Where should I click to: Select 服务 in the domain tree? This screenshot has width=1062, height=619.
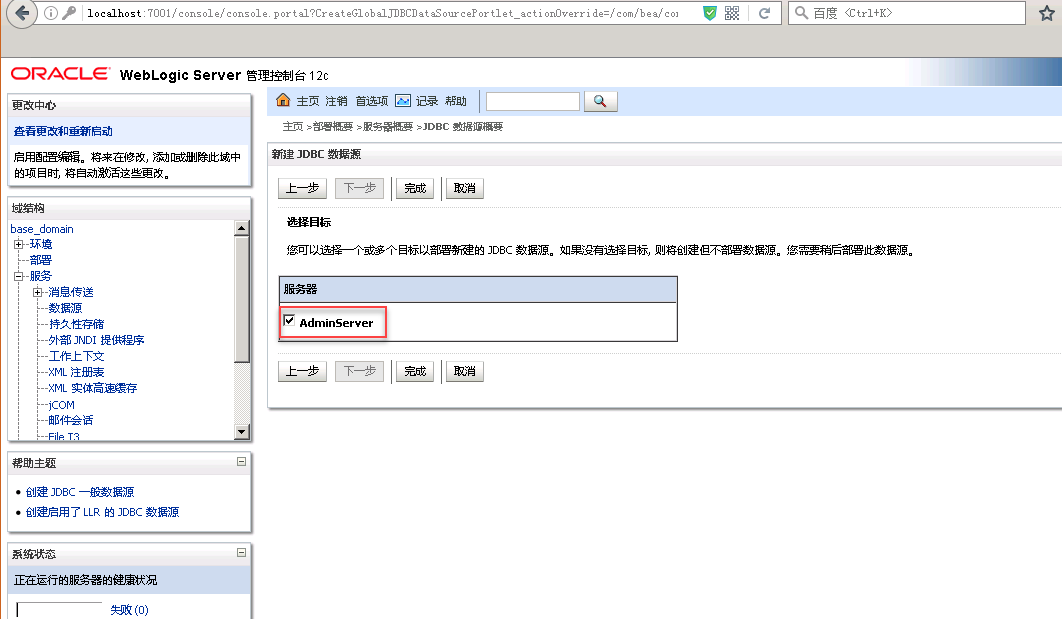click(x=41, y=276)
